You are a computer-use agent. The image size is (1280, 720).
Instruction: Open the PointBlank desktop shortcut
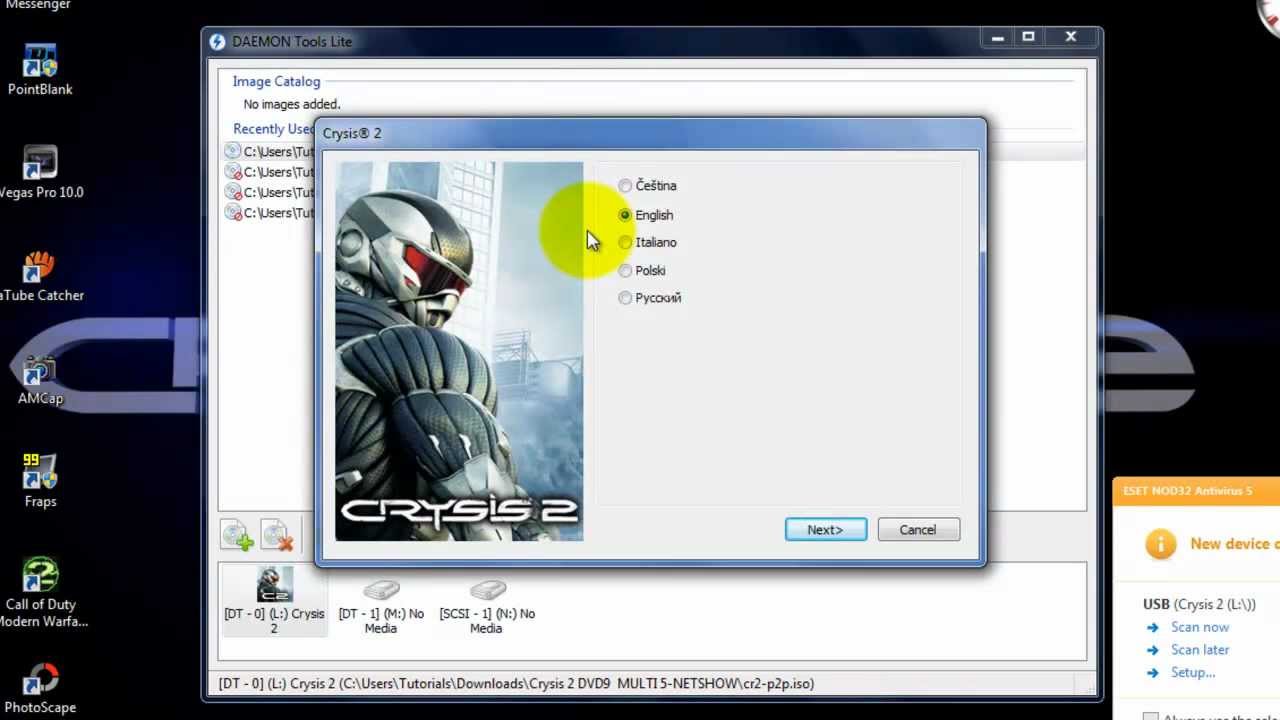click(40, 70)
